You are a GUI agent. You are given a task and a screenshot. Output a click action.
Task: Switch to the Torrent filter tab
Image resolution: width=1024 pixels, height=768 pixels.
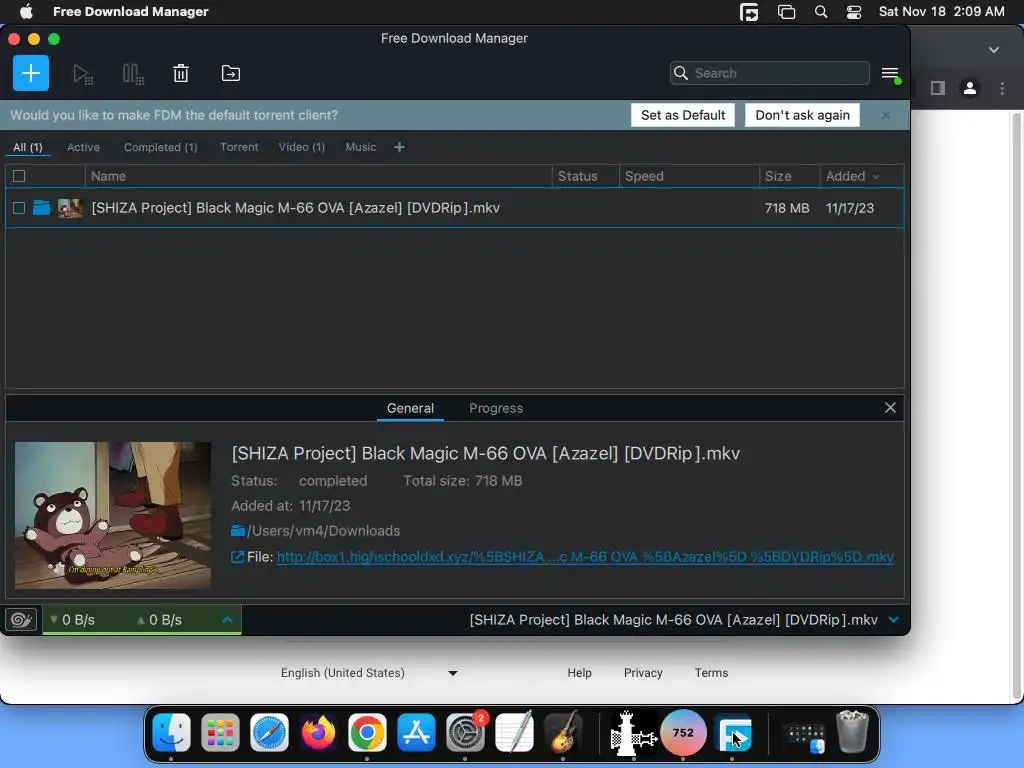click(239, 147)
